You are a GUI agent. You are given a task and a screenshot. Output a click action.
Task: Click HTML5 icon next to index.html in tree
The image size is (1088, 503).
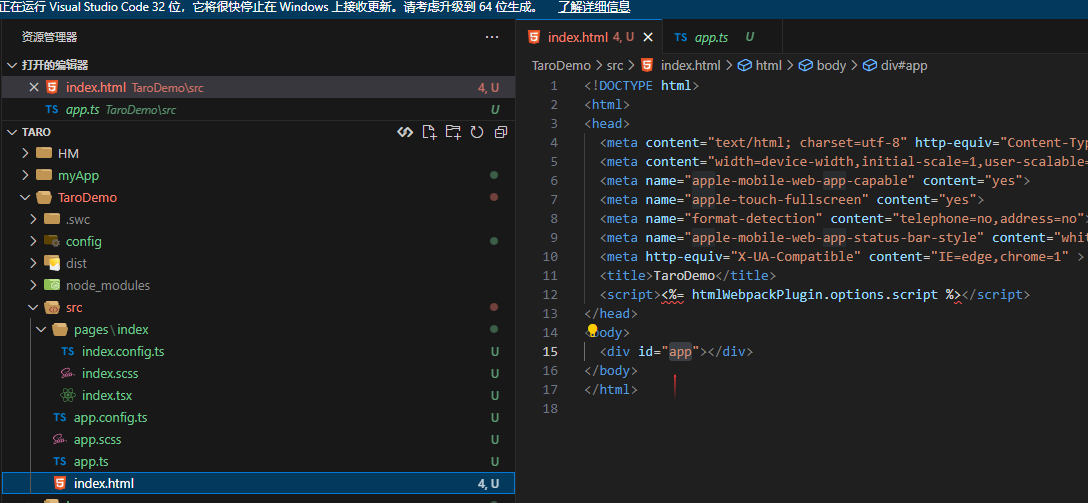[x=60, y=484]
